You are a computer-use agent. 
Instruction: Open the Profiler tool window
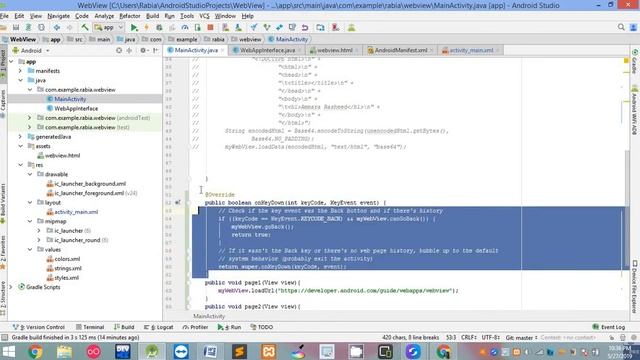click(x=196, y=327)
